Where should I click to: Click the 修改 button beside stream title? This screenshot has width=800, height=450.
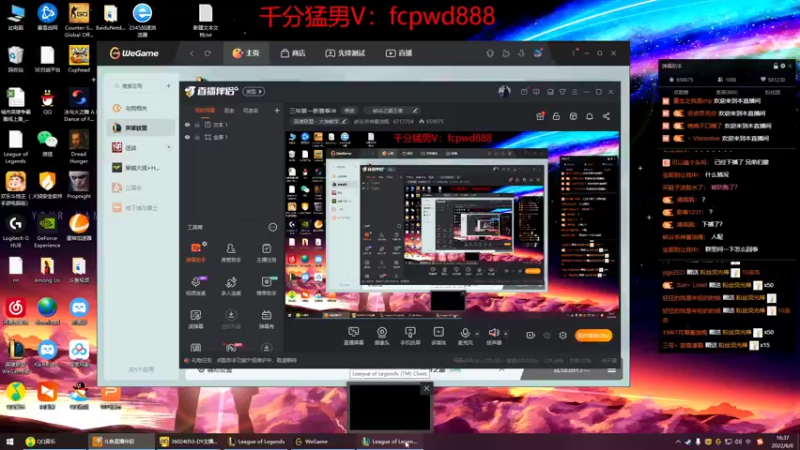[x=349, y=110]
